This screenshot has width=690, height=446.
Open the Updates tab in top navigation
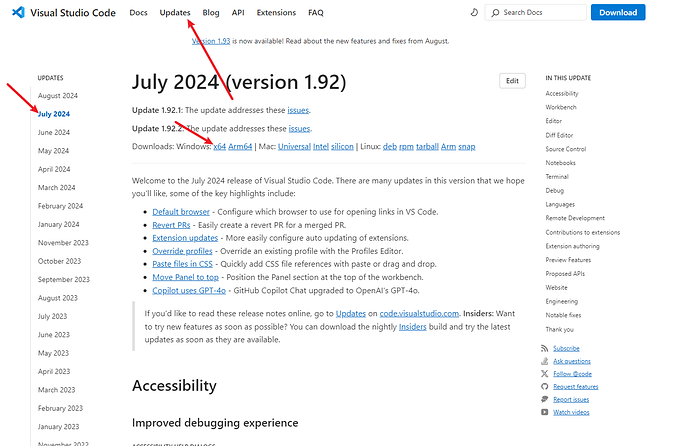pyautogui.click(x=175, y=13)
